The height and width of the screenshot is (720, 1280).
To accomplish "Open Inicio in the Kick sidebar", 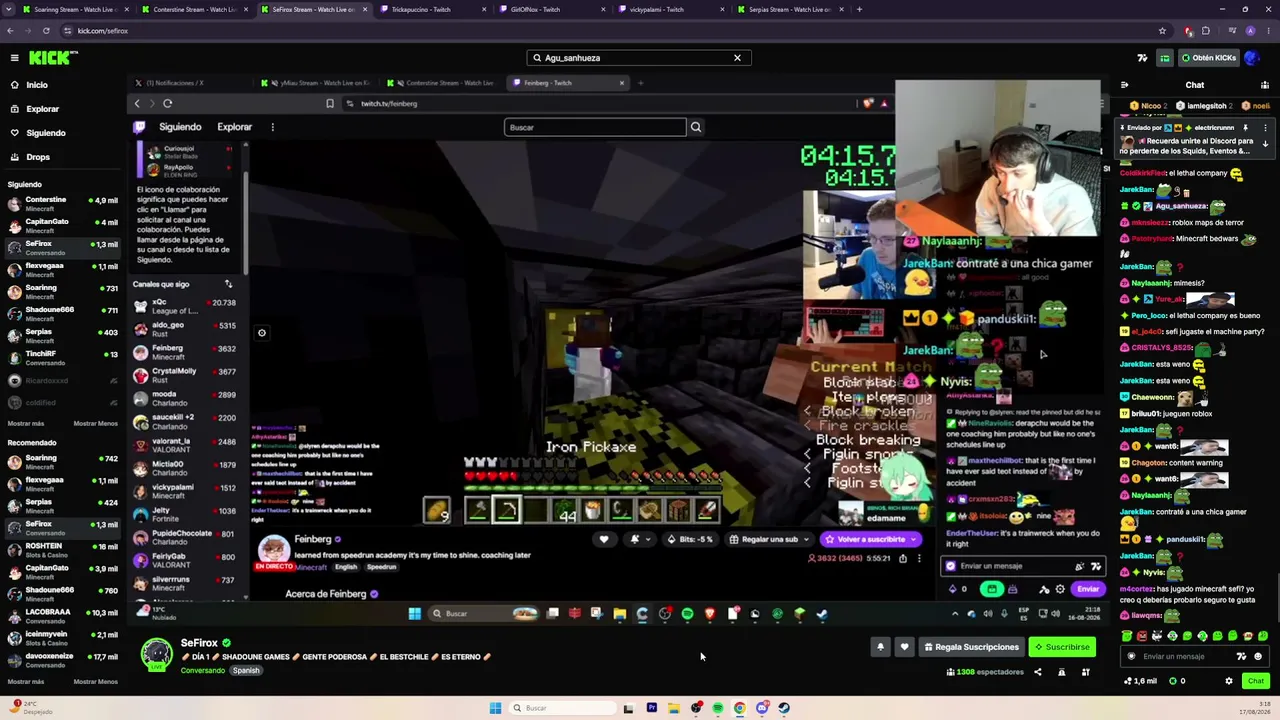I will coord(37,85).
